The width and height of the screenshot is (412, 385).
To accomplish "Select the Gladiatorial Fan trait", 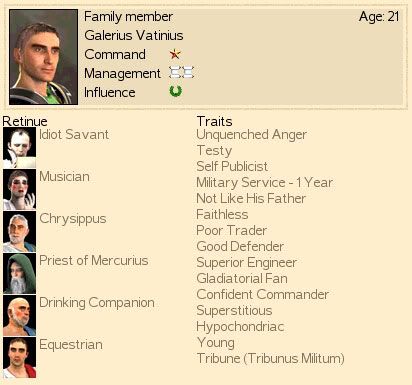I will 242,278.
